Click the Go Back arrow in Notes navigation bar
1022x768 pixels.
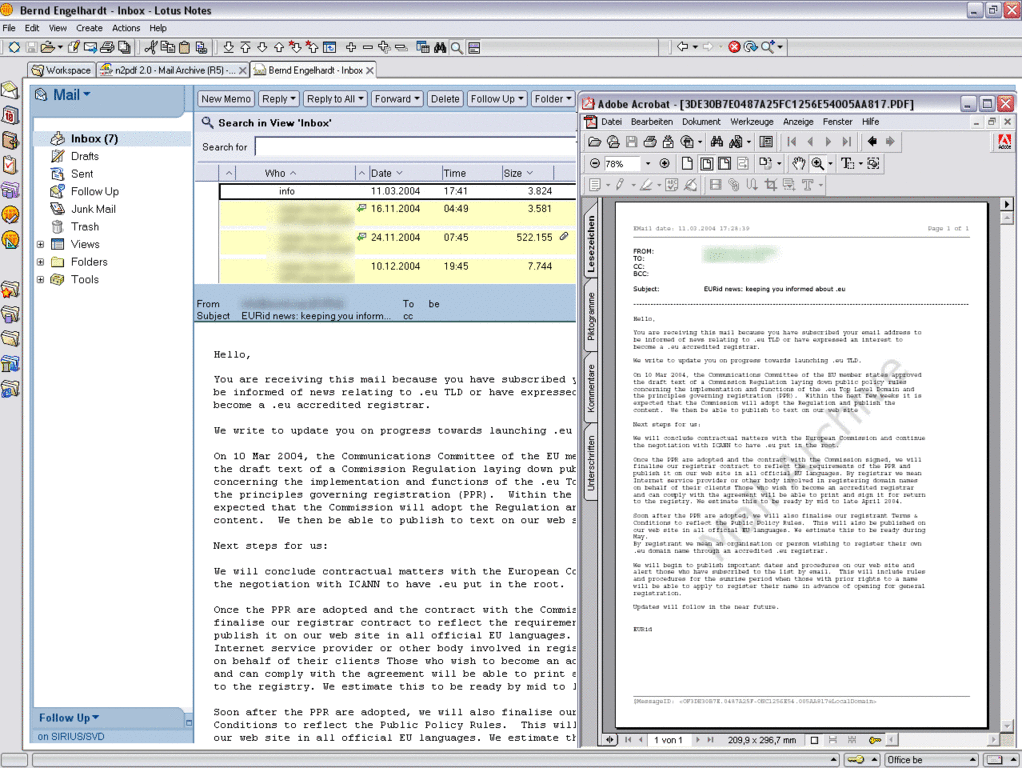click(x=682, y=47)
